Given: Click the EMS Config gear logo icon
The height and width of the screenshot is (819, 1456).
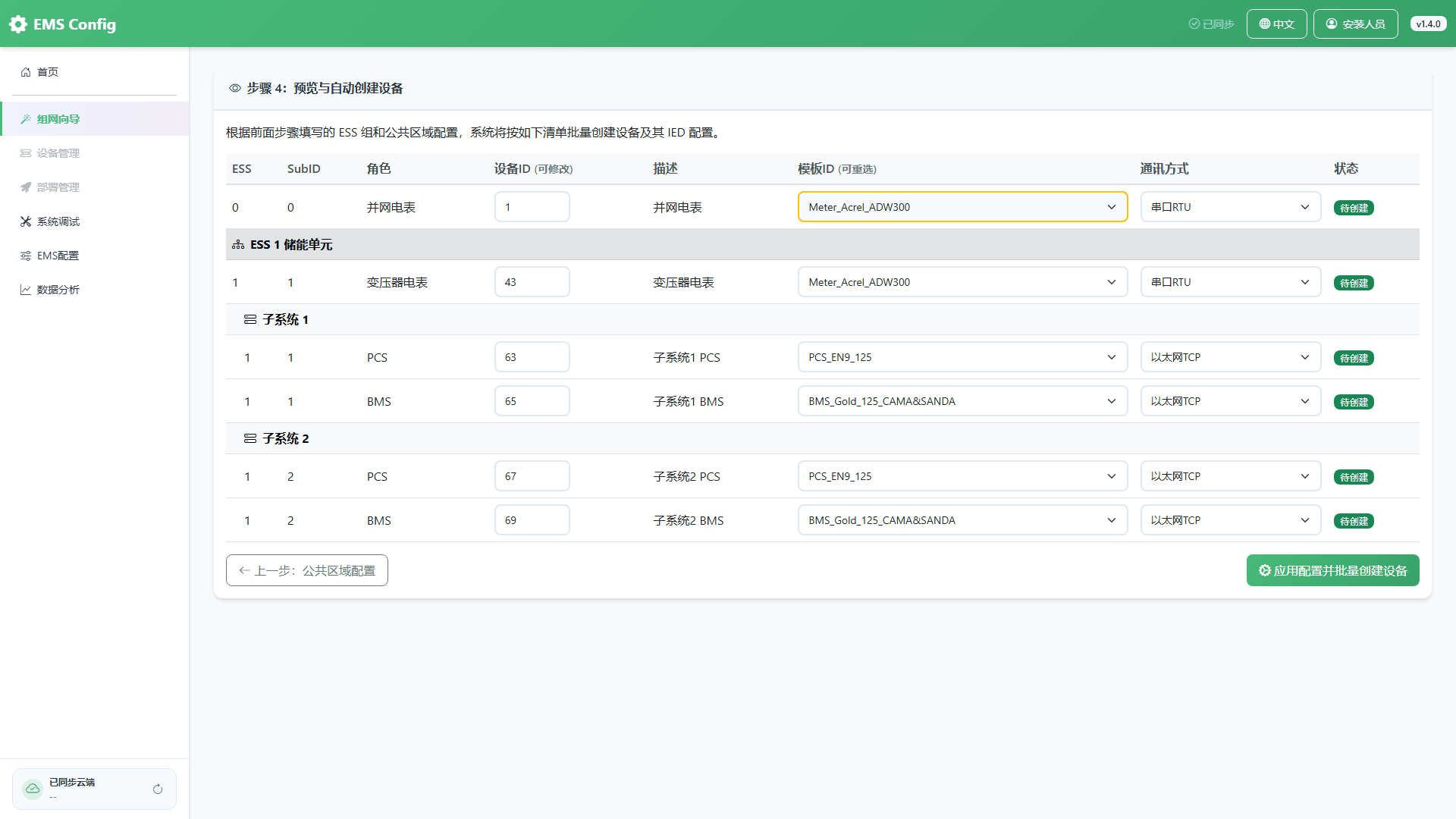Looking at the screenshot, I should pos(18,24).
